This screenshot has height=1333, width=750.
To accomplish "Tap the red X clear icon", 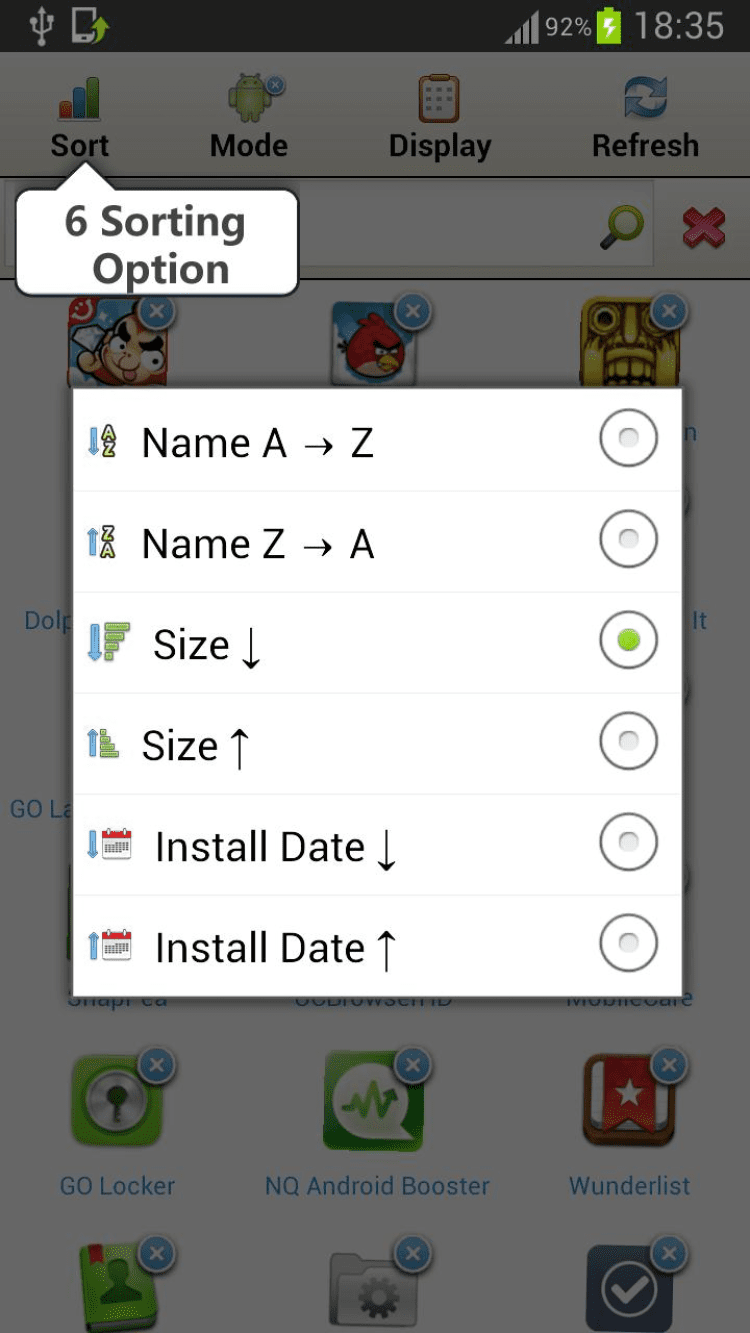I will 704,227.
